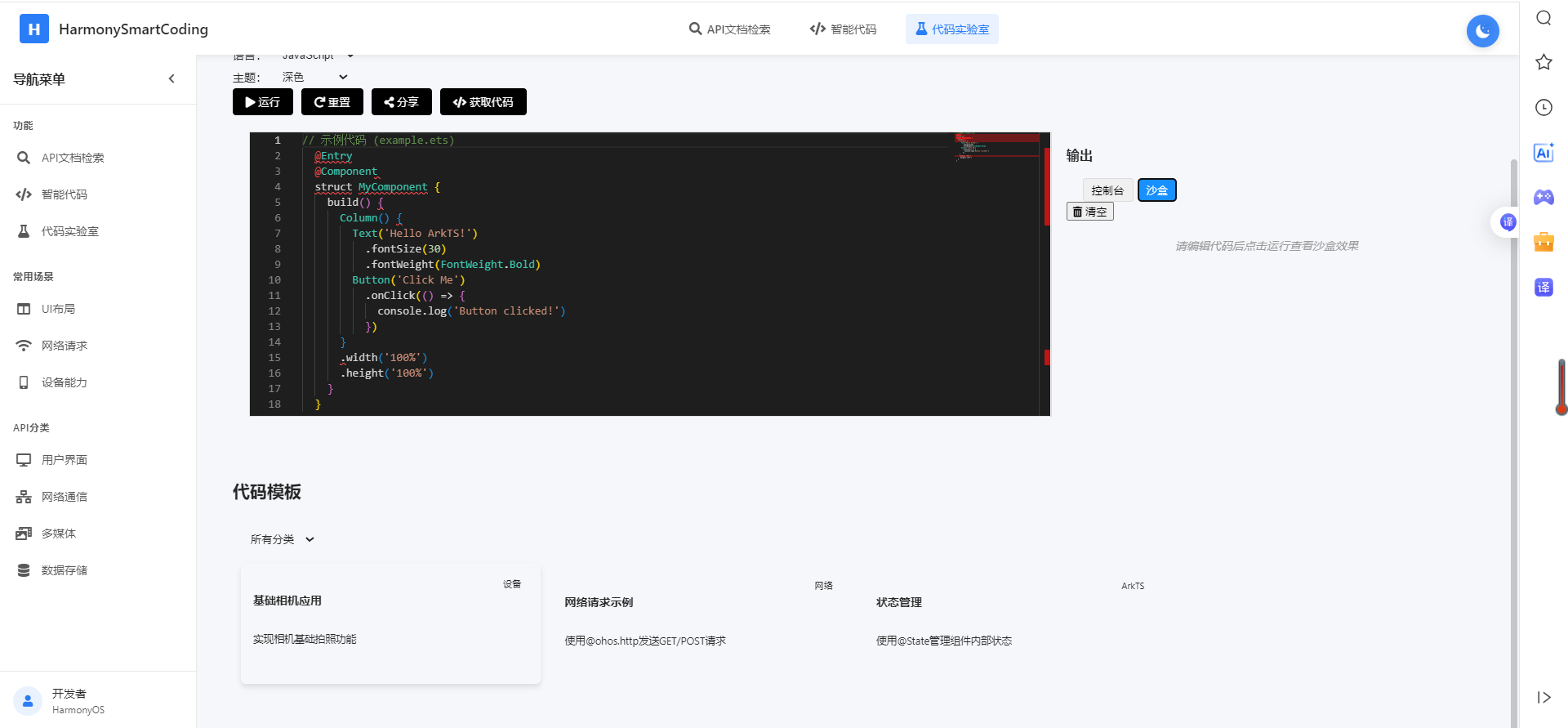Click line 10 Button('Click Me') code
Viewport: 1568px width, 728px height.
(x=408, y=280)
